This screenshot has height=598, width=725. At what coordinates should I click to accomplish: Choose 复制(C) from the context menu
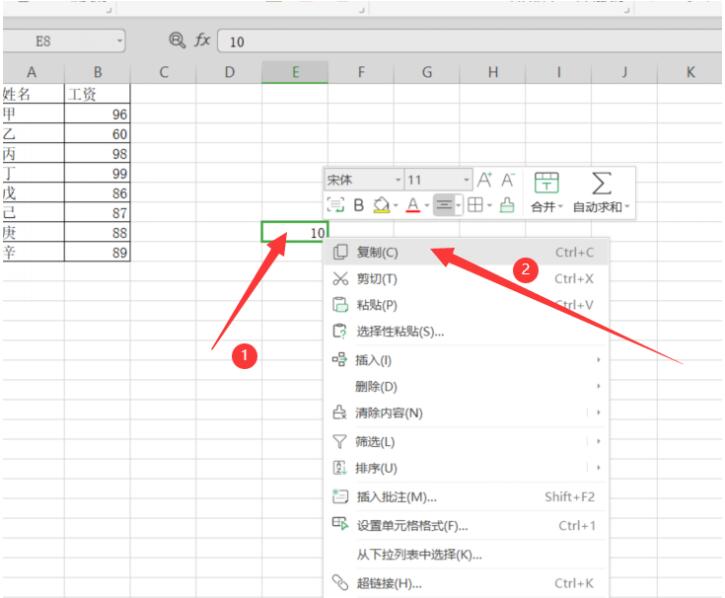pyautogui.click(x=466, y=252)
